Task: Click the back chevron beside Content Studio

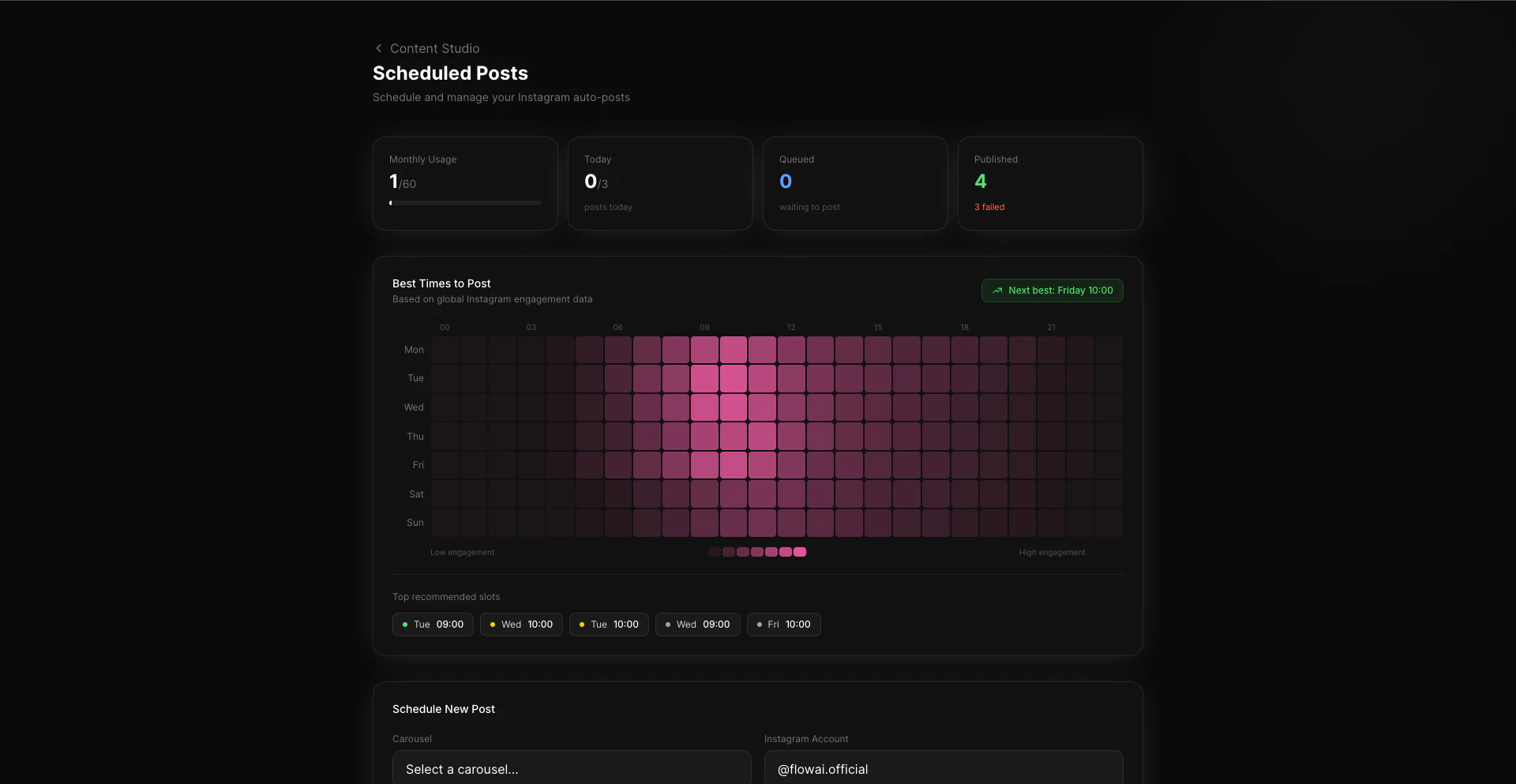Action: [378, 48]
